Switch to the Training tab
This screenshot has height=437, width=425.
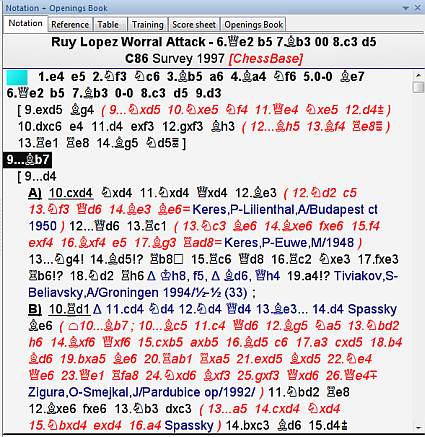(148, 25)
